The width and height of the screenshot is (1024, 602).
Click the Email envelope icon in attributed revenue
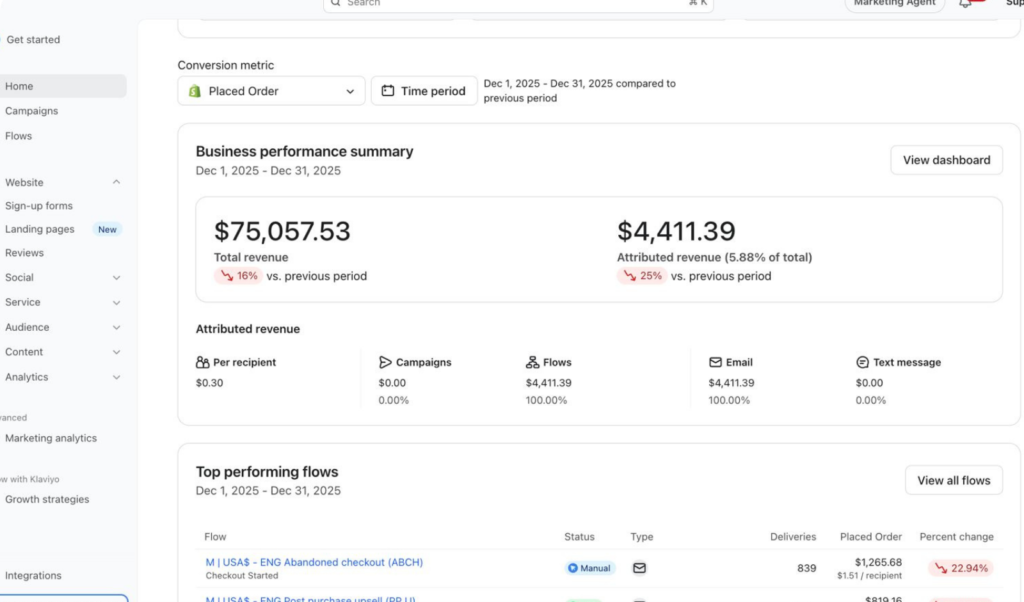(715, 362)
